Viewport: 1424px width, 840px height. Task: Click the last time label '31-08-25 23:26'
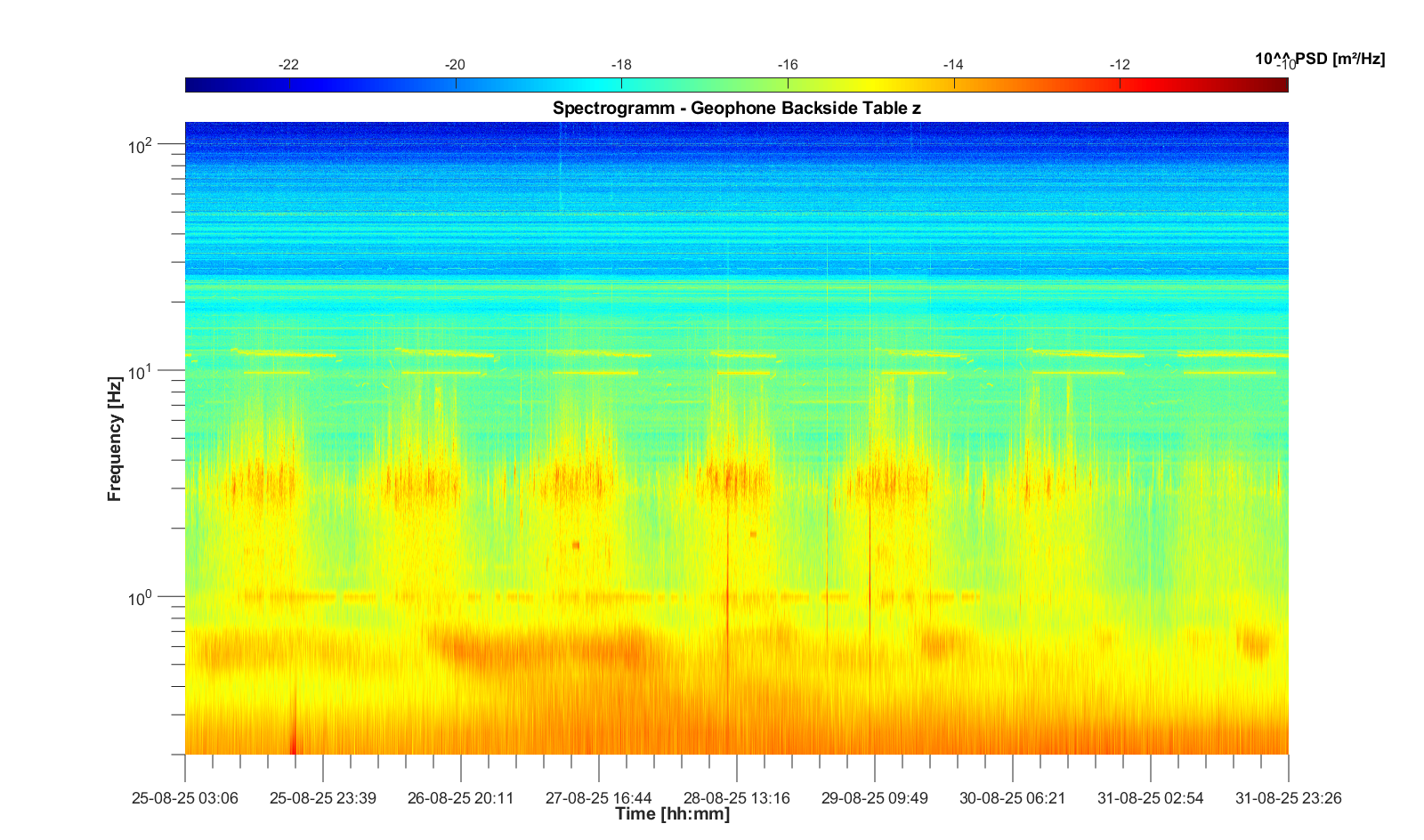[x=1288, y=798]
